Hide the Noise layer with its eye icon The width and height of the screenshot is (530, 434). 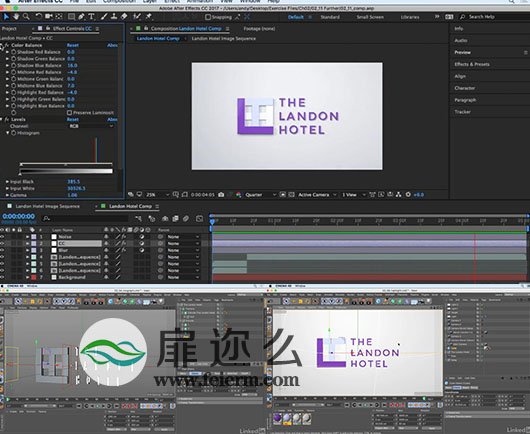[x=2, y=237]
